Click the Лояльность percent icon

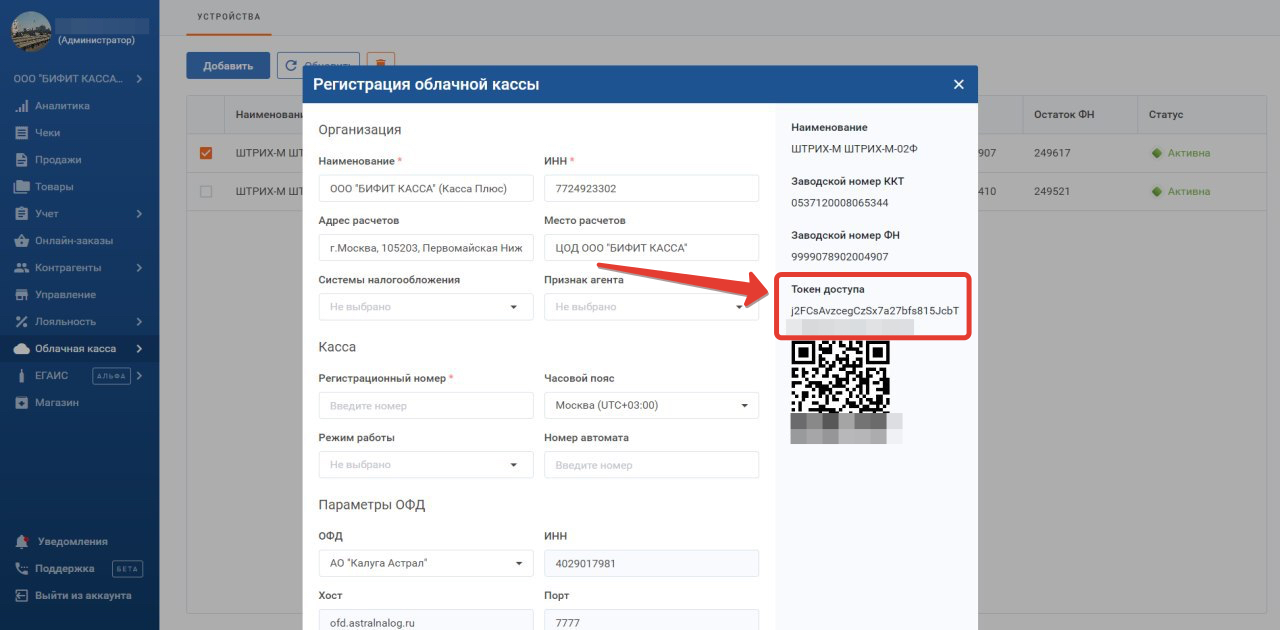(22, 322)
